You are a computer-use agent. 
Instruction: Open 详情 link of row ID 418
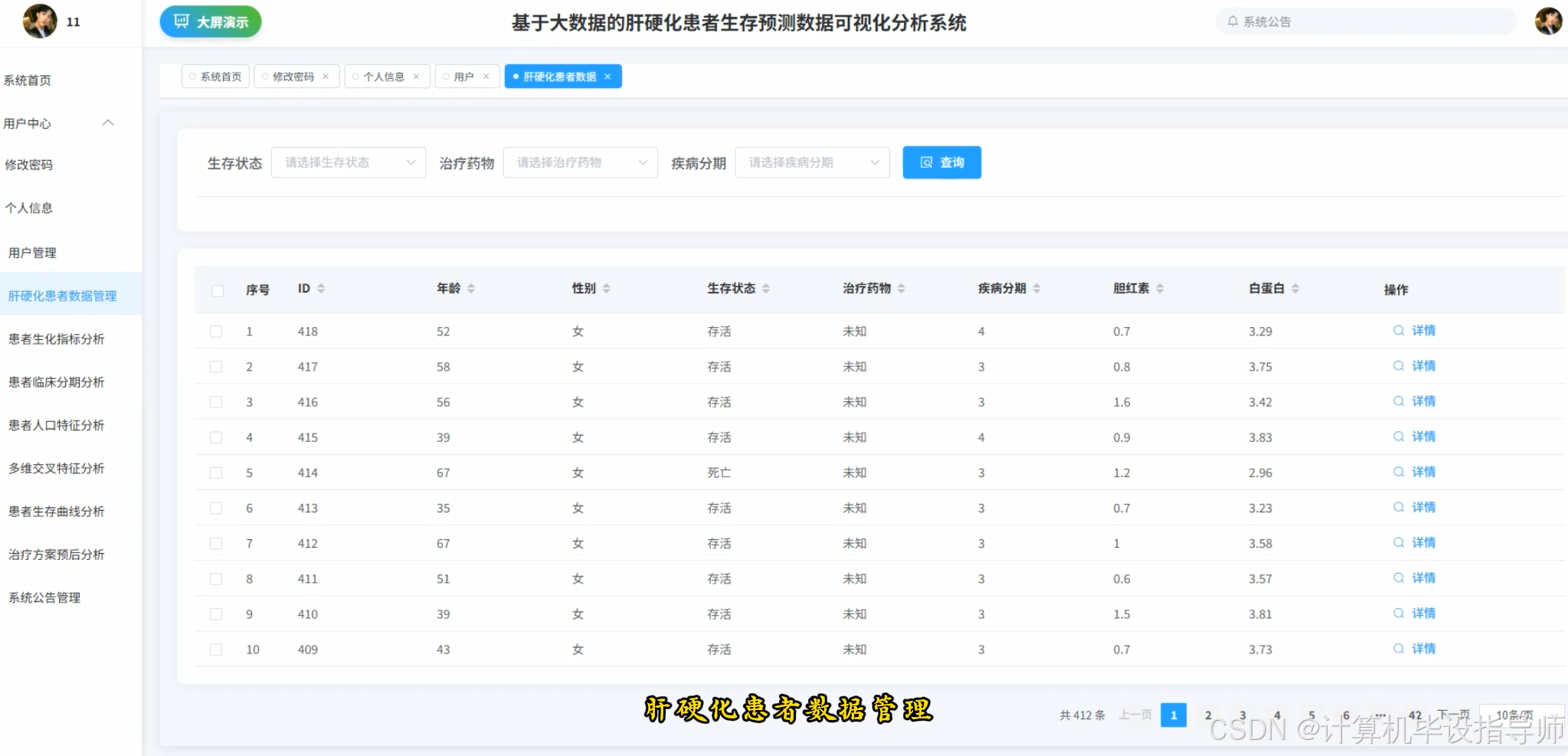coord(1423,330)
